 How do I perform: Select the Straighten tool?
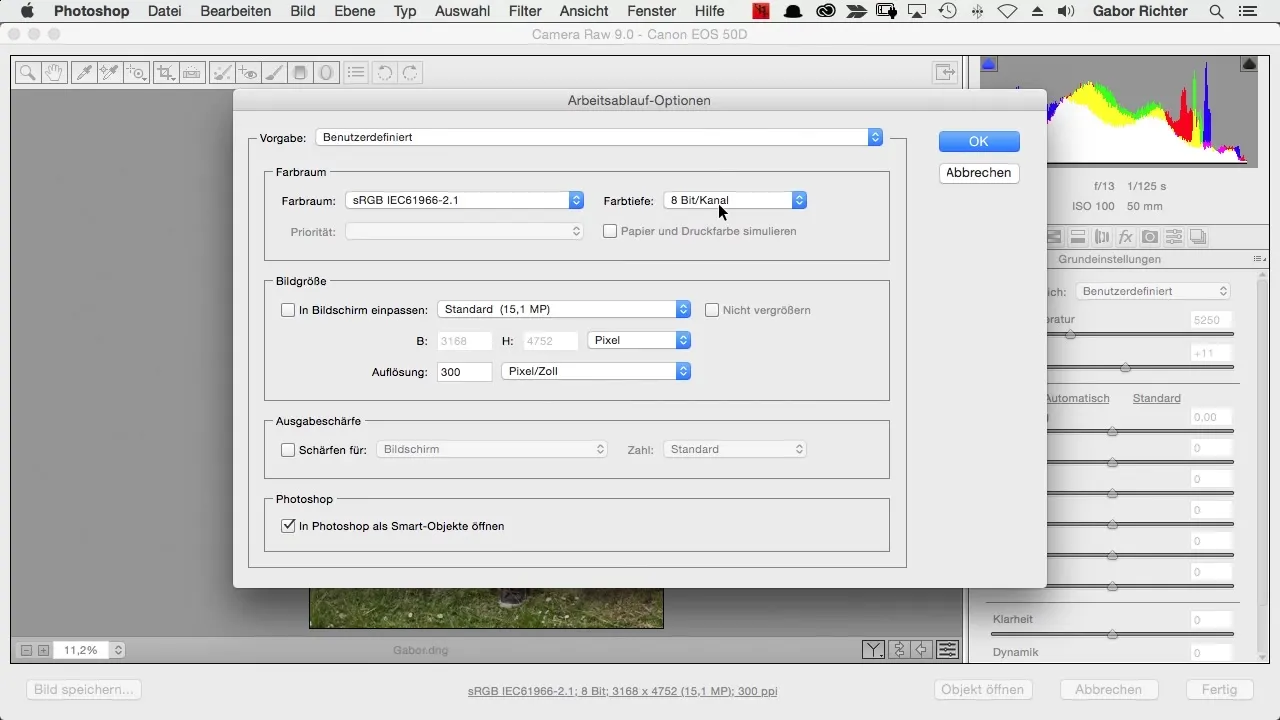pos(192,73)
